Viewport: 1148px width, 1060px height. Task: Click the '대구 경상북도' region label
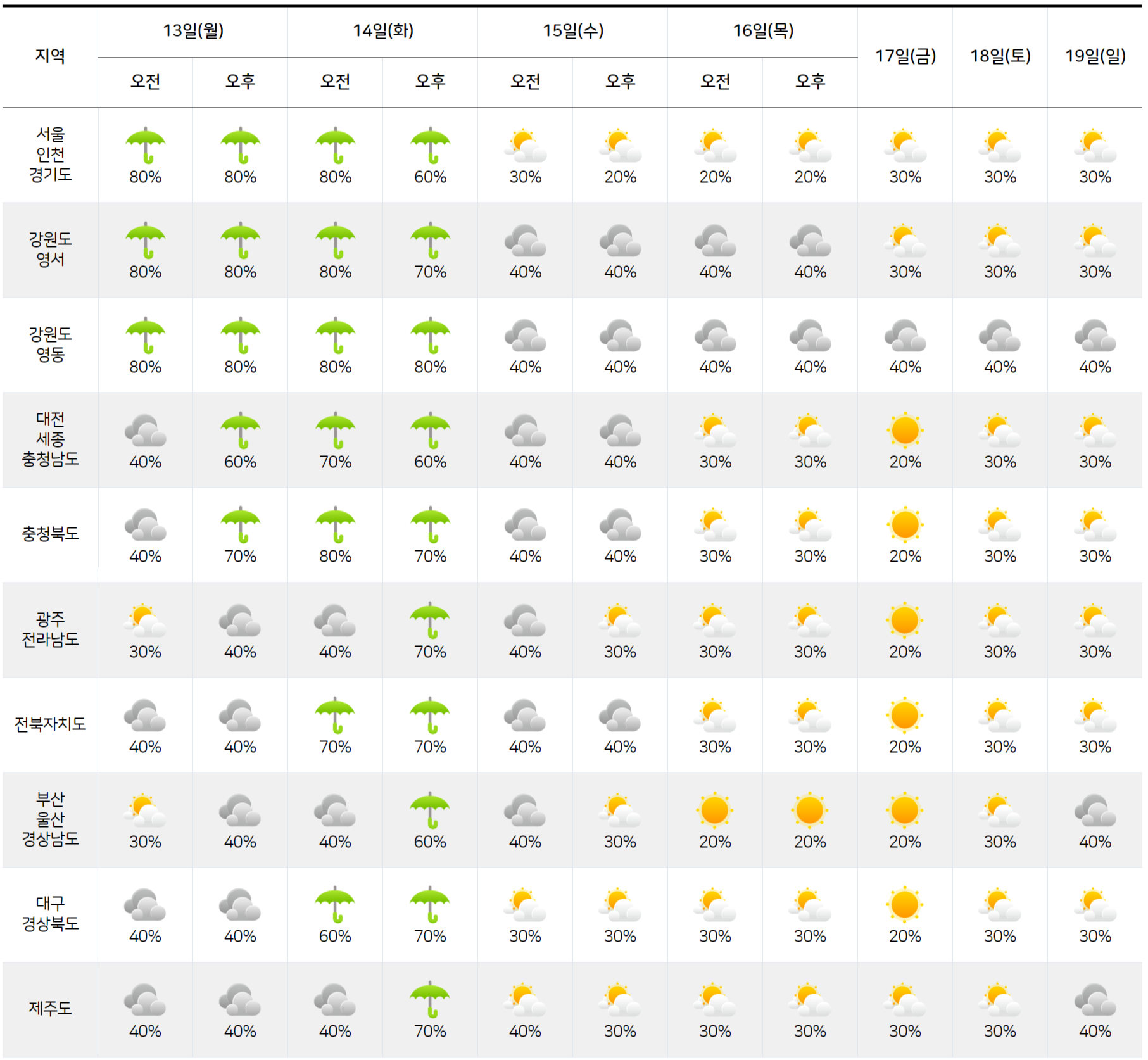click(50, 914)
